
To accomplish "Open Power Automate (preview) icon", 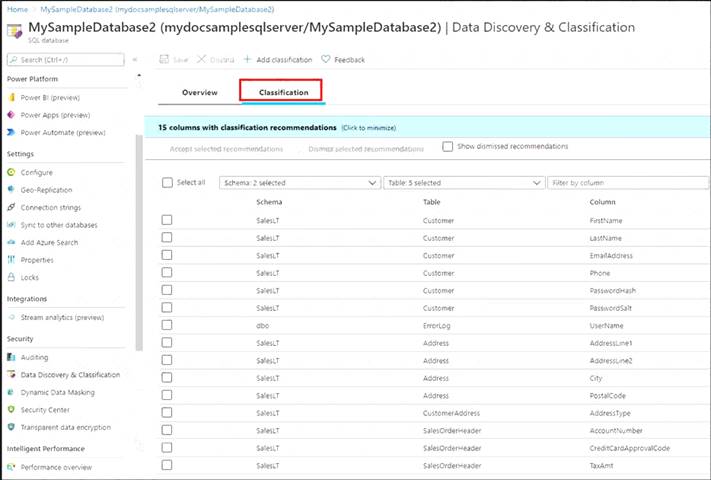I will (11, 132).
